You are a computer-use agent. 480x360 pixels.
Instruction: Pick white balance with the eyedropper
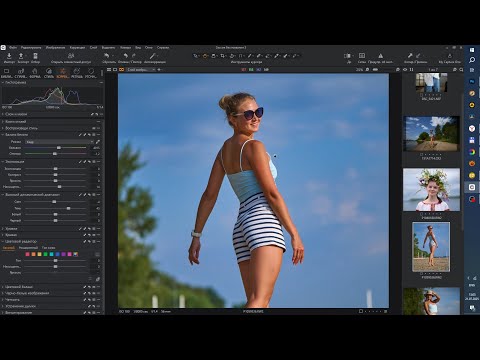98,142
